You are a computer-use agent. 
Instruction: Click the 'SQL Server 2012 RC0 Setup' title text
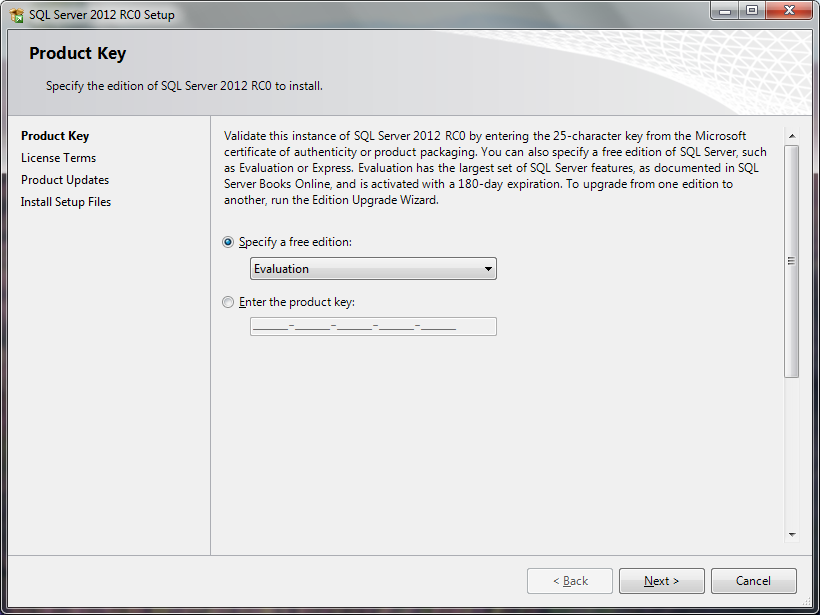tap(102, 15)
